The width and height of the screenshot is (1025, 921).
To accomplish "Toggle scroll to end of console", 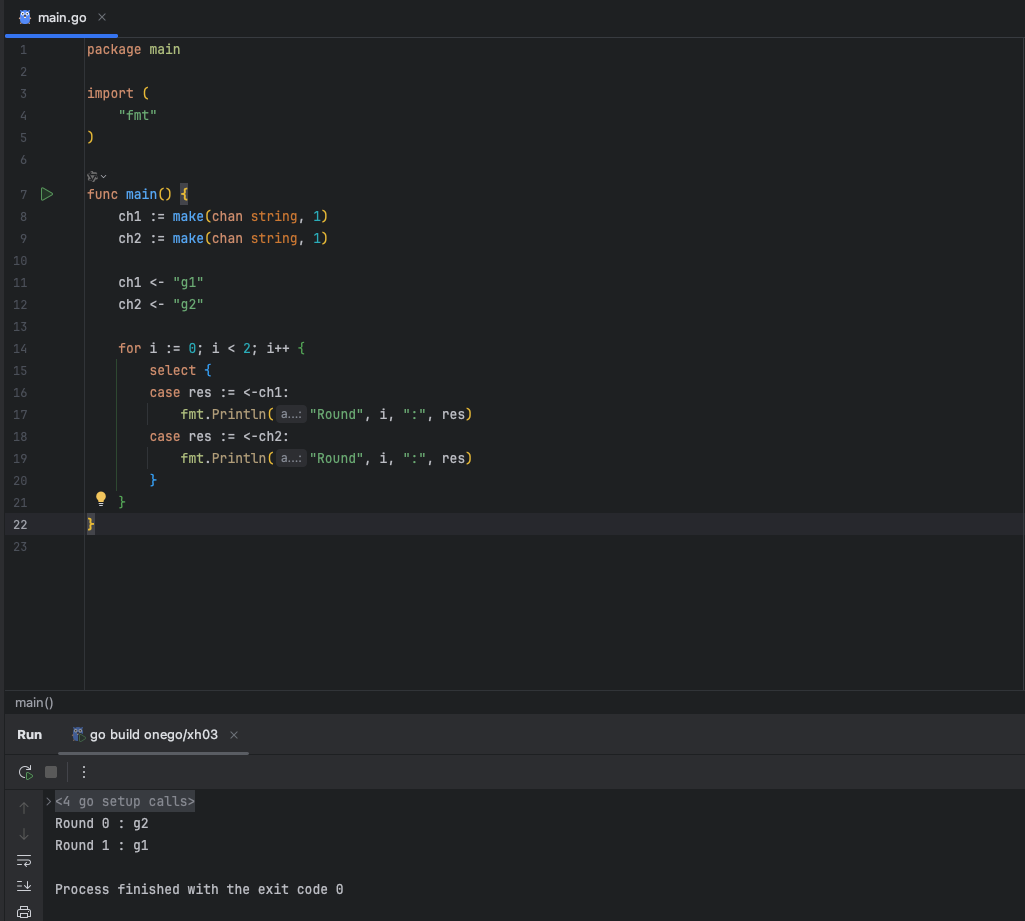I will (x=24, y=886).
